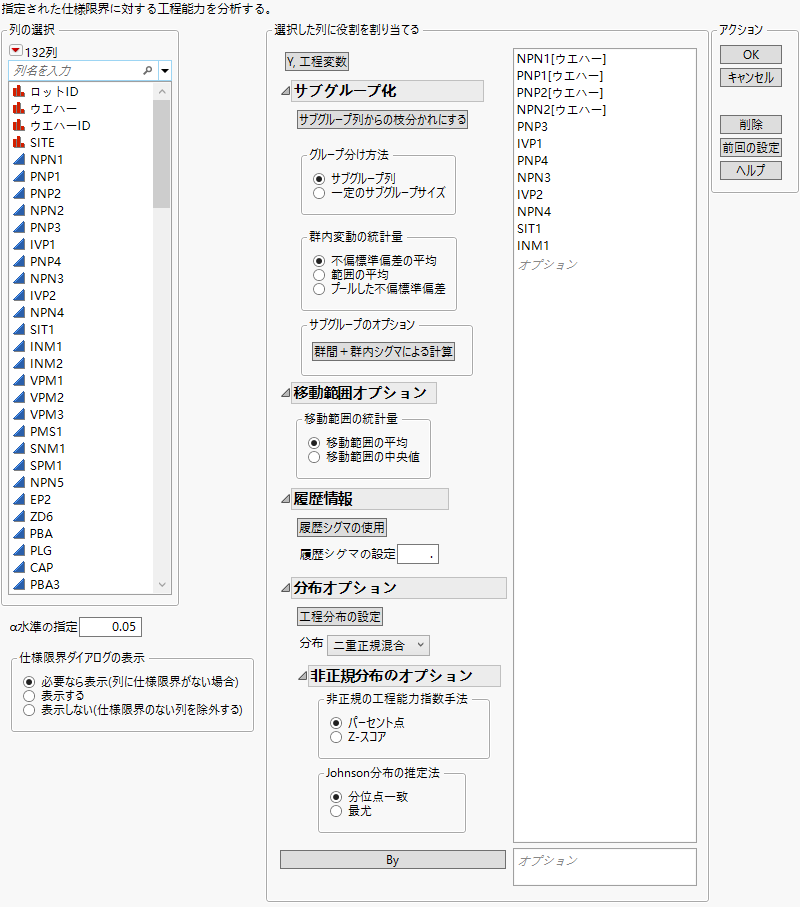
Task: Click 群間＋群内シグマによる計算 button
Action: [x=383, y=351]
